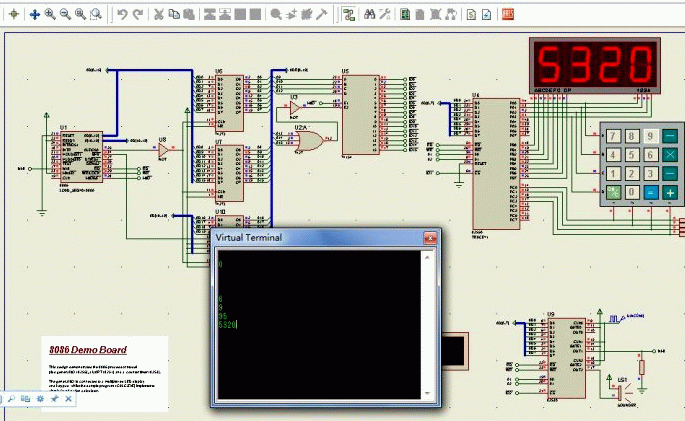Click the redo arrow in toolbar
Image resolution: width=685 pixels, height=421 pixels.
[138, 14]
